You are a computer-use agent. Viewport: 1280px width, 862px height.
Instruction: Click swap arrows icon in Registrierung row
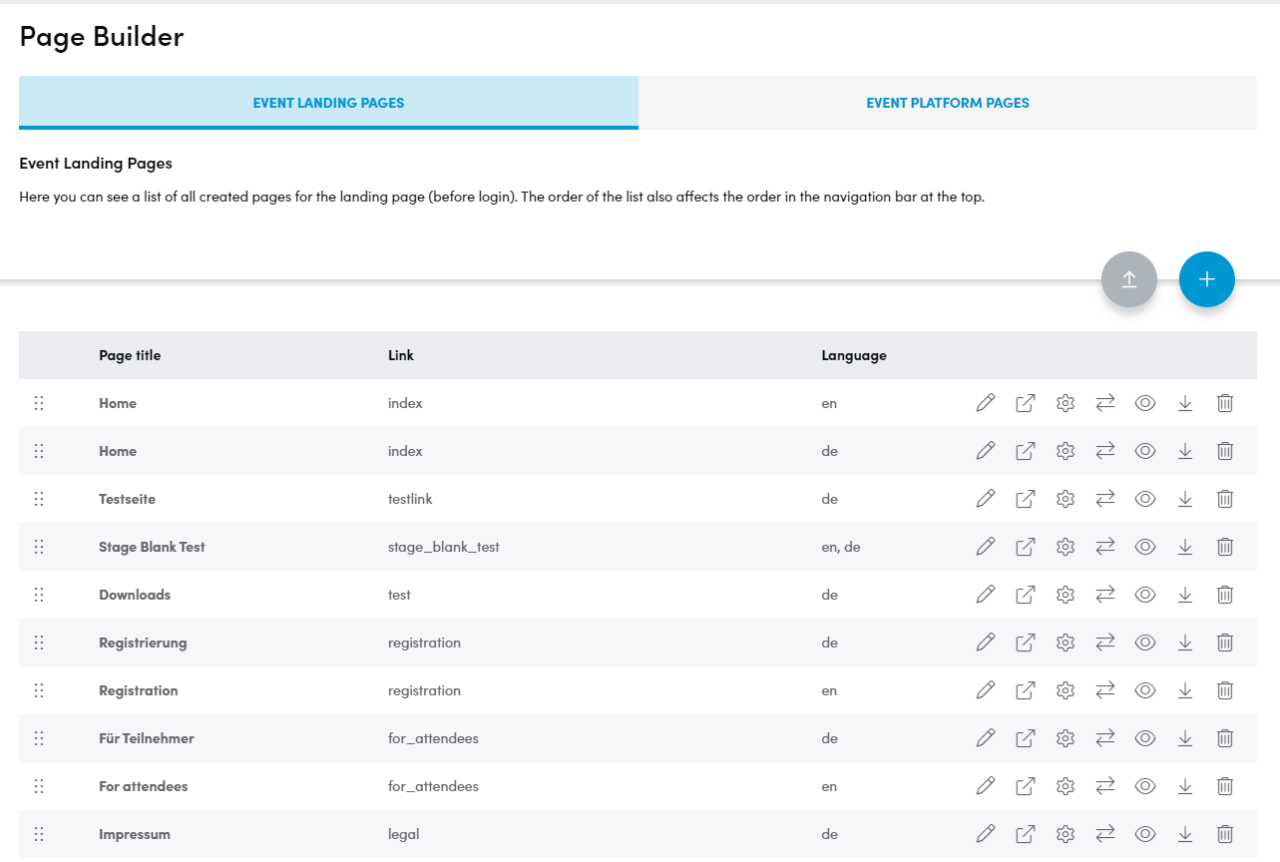(x=1105, y=643)
